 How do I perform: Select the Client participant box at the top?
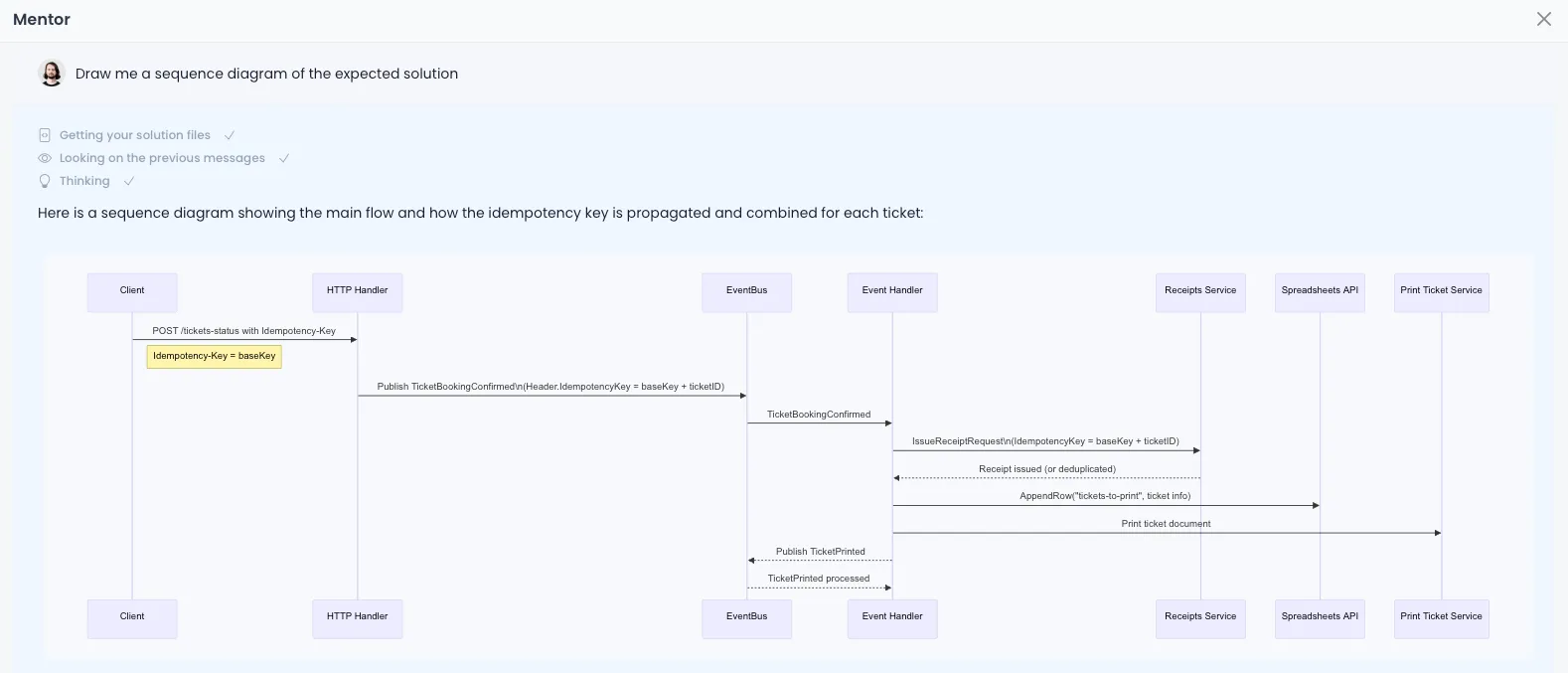[131, 291]
